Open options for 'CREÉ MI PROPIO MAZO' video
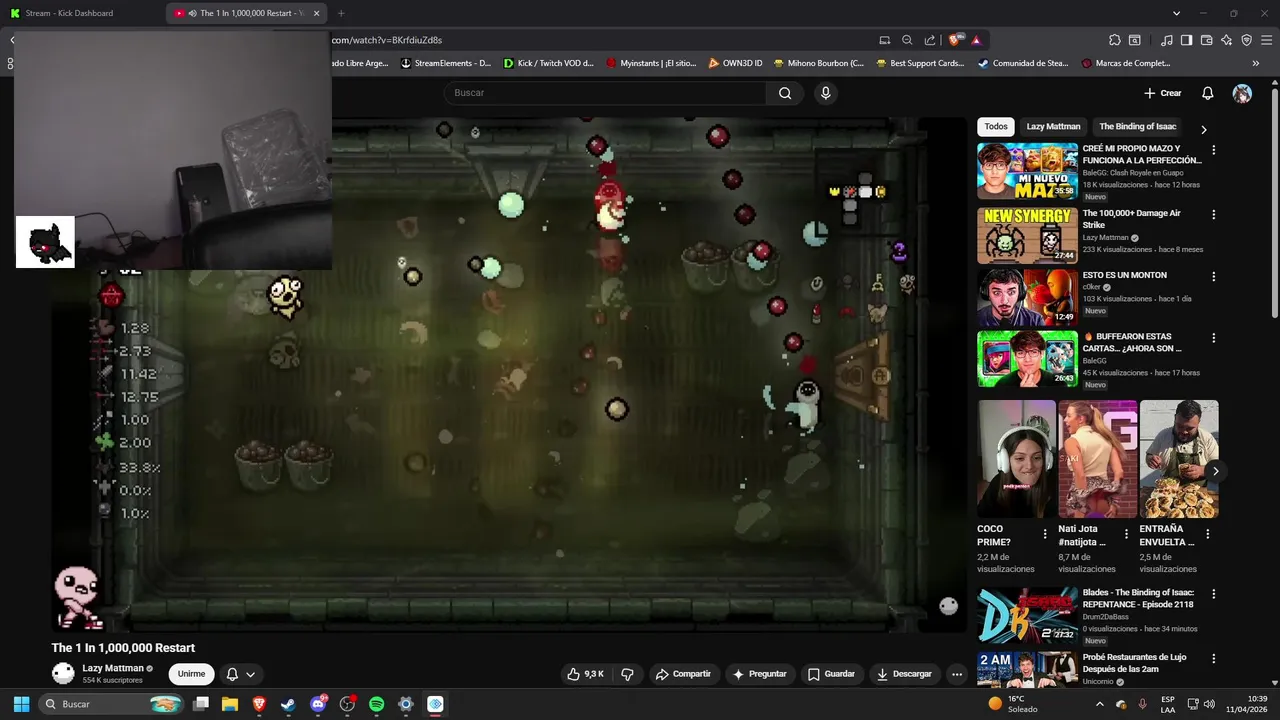The width and height of the screenshot is (1280, 720). click(x=1214, y=150)
